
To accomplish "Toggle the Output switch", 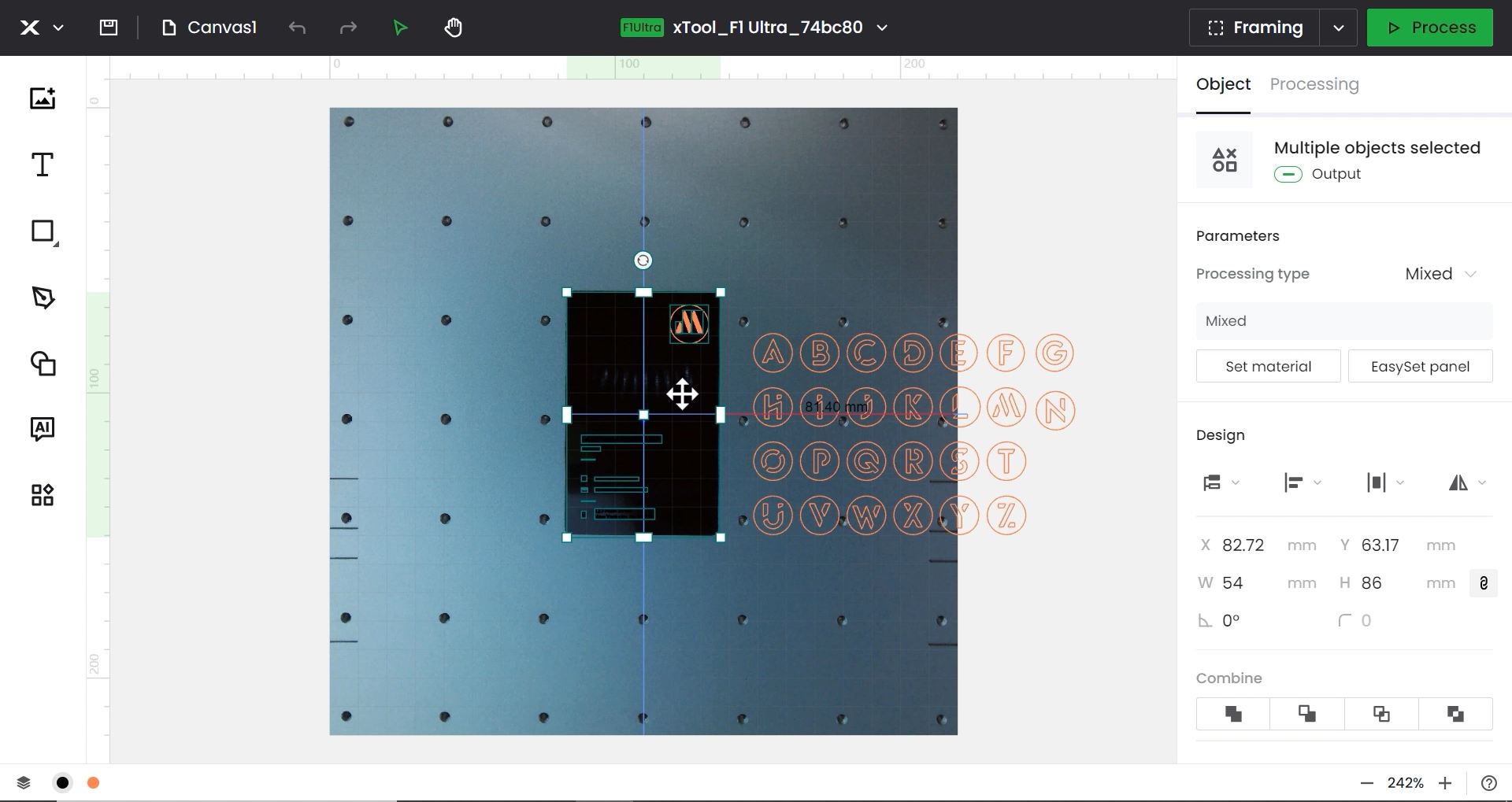I will pyautogui.click(x=1288, y=174).
